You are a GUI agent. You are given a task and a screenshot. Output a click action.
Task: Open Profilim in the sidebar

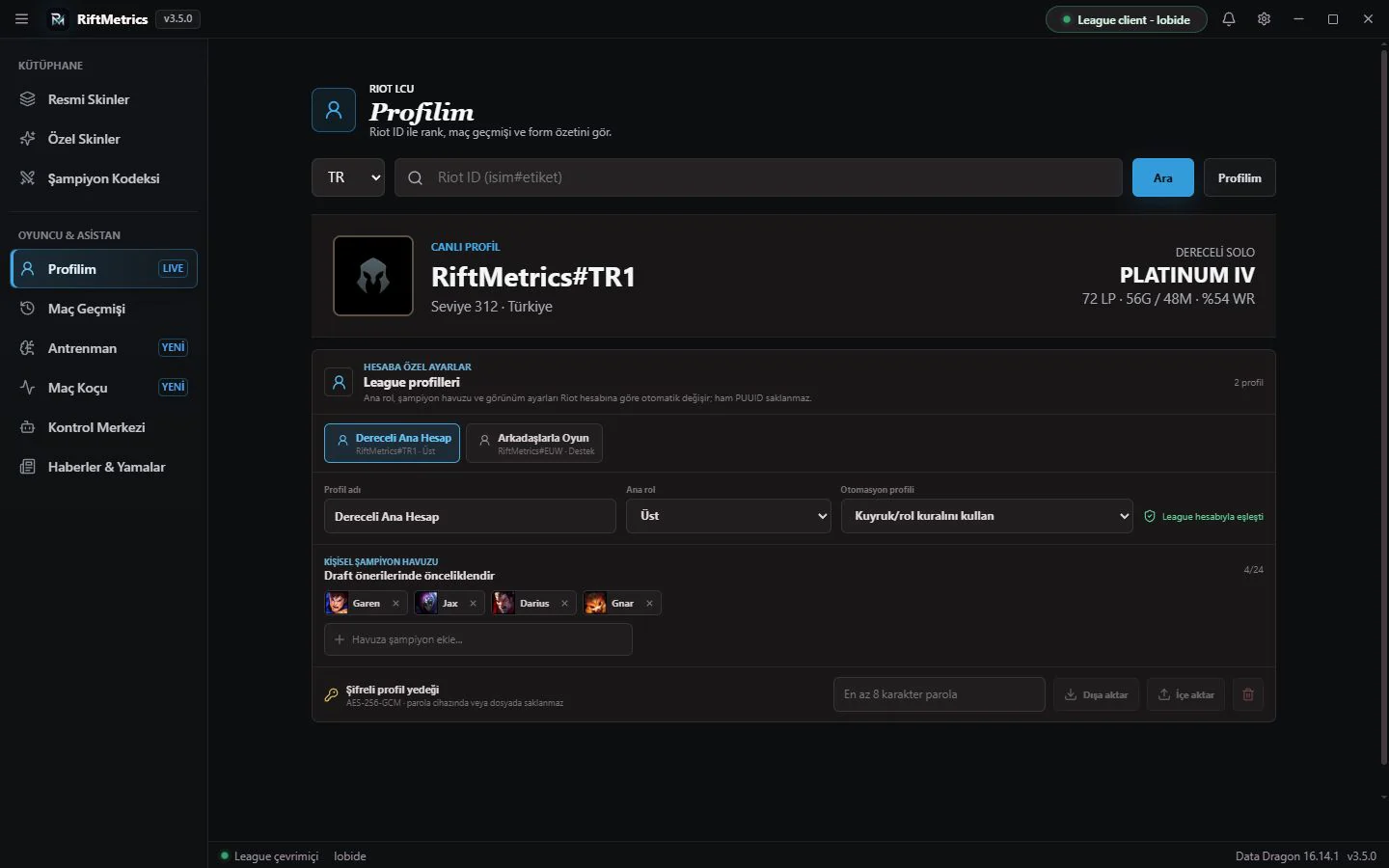tap(104, 269)
